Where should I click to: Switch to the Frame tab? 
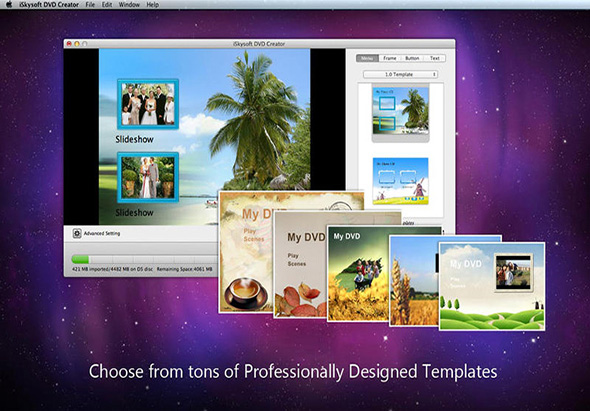pyautogui.click(x=390, y=58)
